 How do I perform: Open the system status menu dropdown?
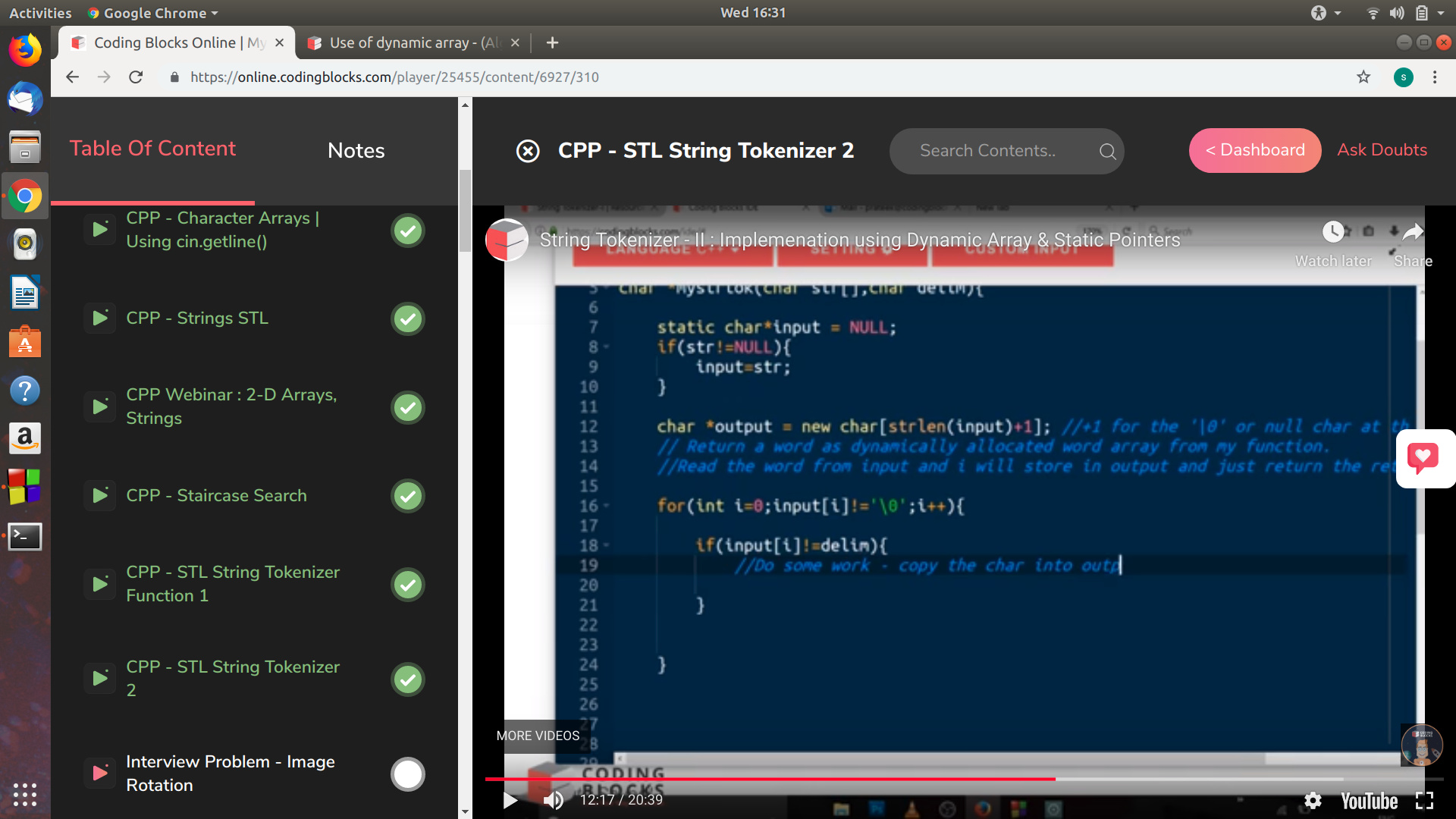pos(1440,13)
